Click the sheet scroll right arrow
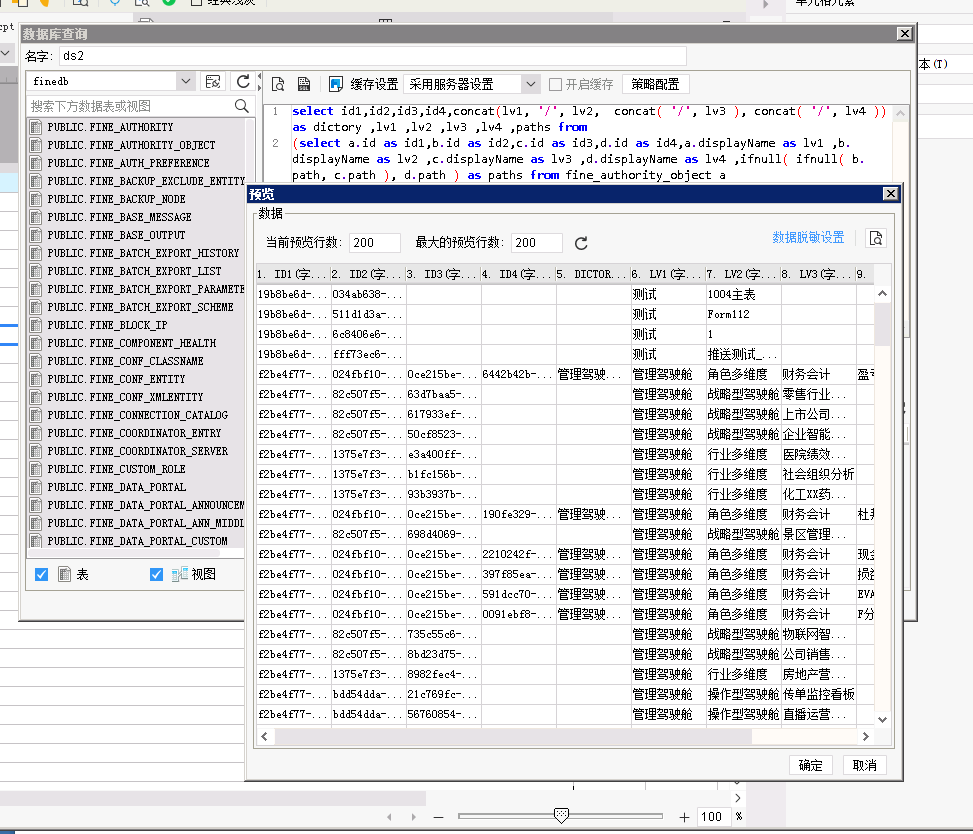This screenshot has height=834, width=973. coord(414,817)
